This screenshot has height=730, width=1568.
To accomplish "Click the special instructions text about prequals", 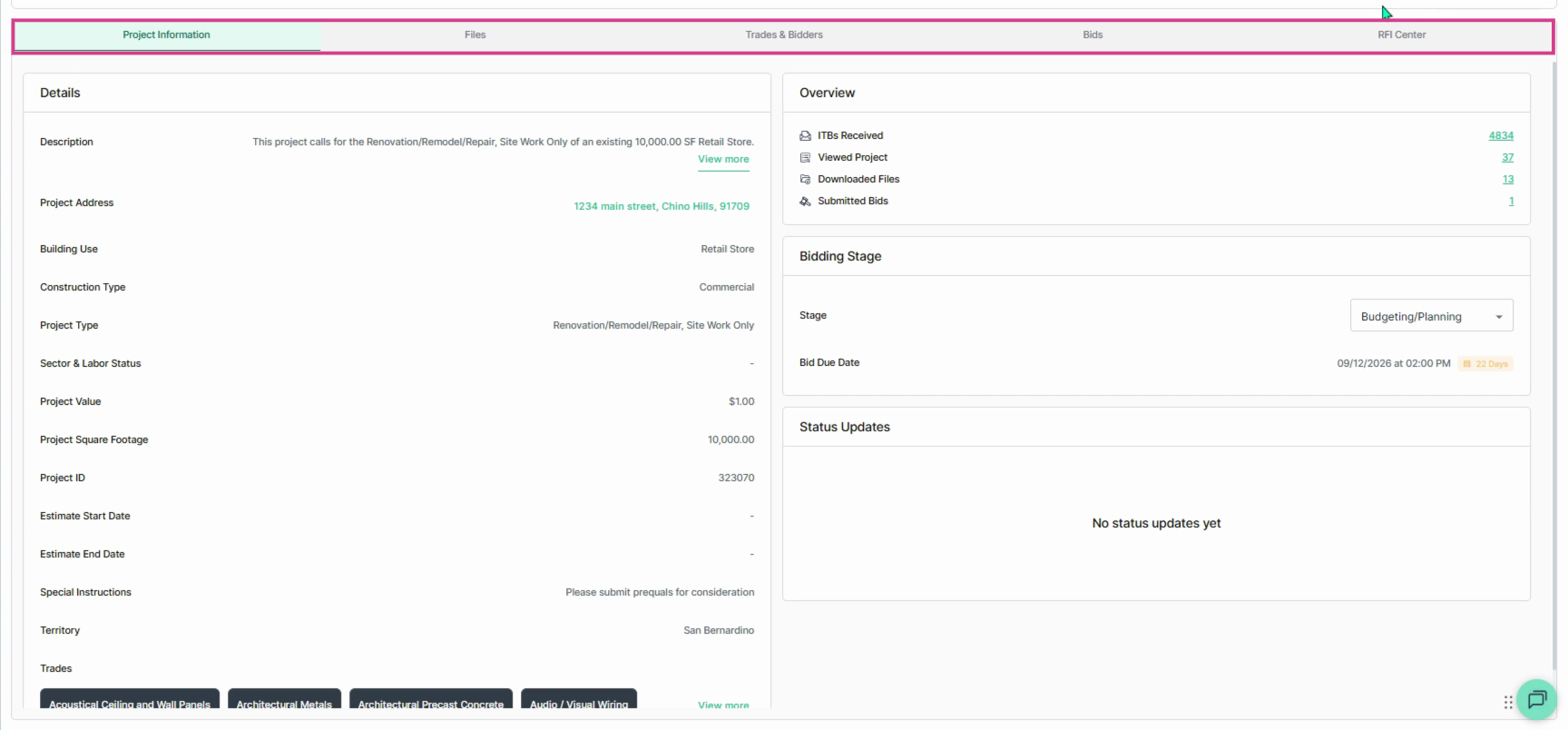I will pyautogui.click(x=660, y=592).
